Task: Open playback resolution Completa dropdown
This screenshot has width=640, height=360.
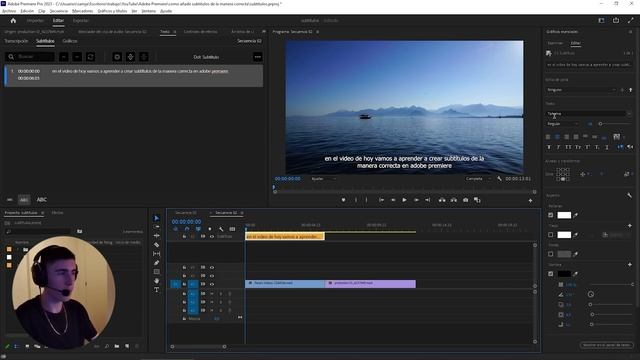Action: pyautogui.click(x=478, y=179)
